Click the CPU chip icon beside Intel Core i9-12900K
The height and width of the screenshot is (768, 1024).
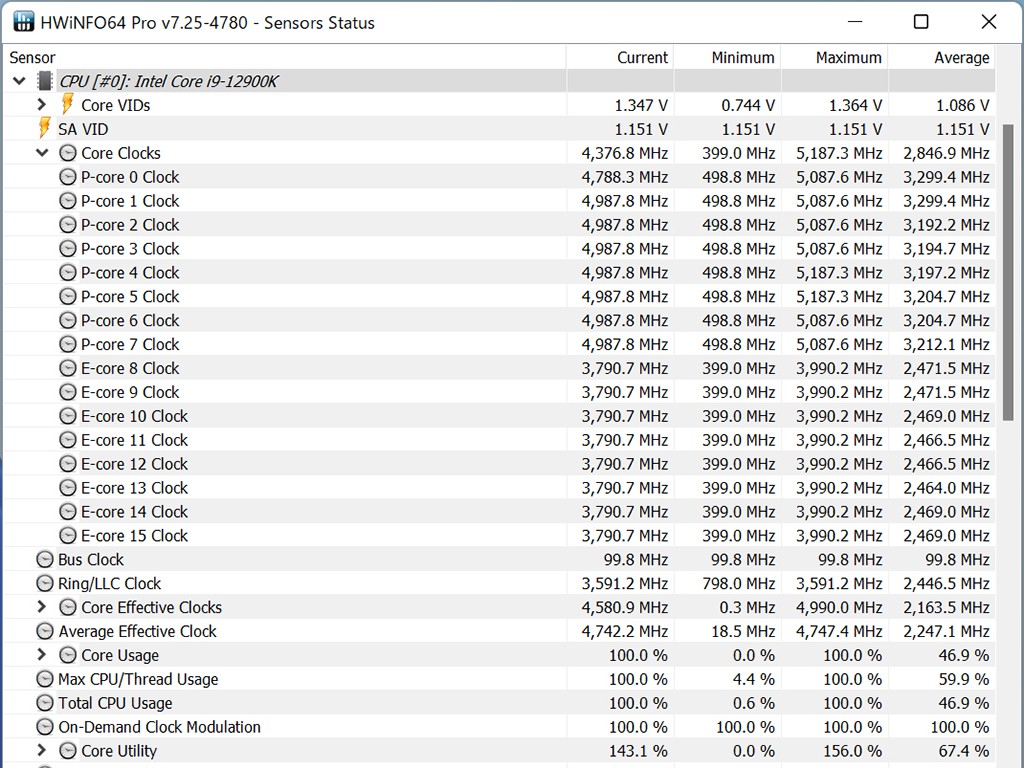coord(45,81)
